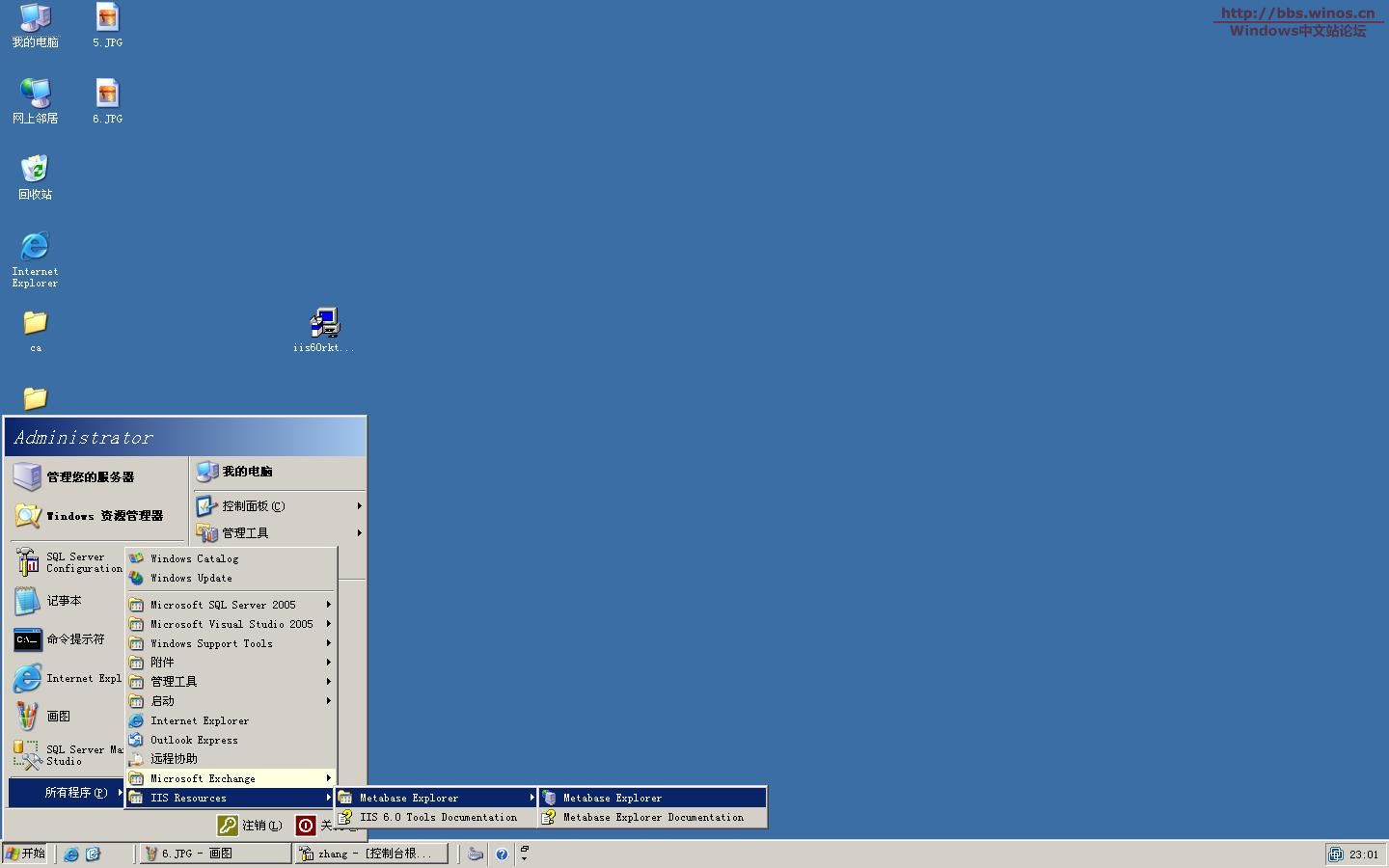Open Windows 资源管理器 from Start menu
1389x868 pixels.
coord(96,516)
